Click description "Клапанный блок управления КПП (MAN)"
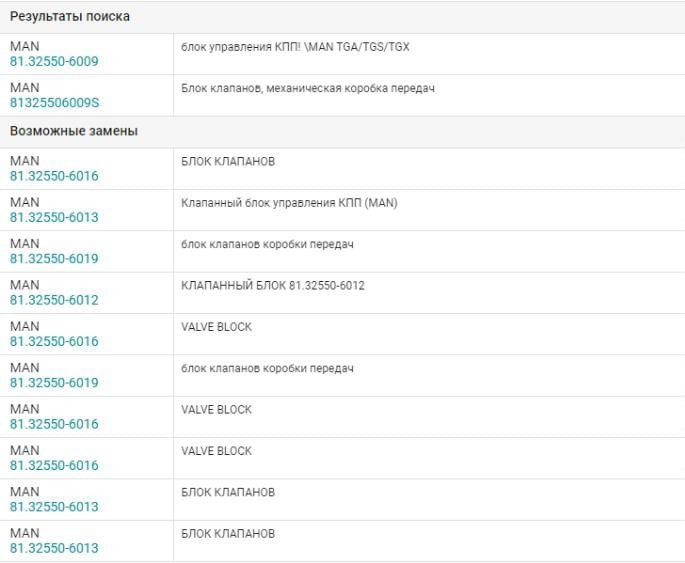The width and height of the screenshot is (685, 563). [290, 203]
